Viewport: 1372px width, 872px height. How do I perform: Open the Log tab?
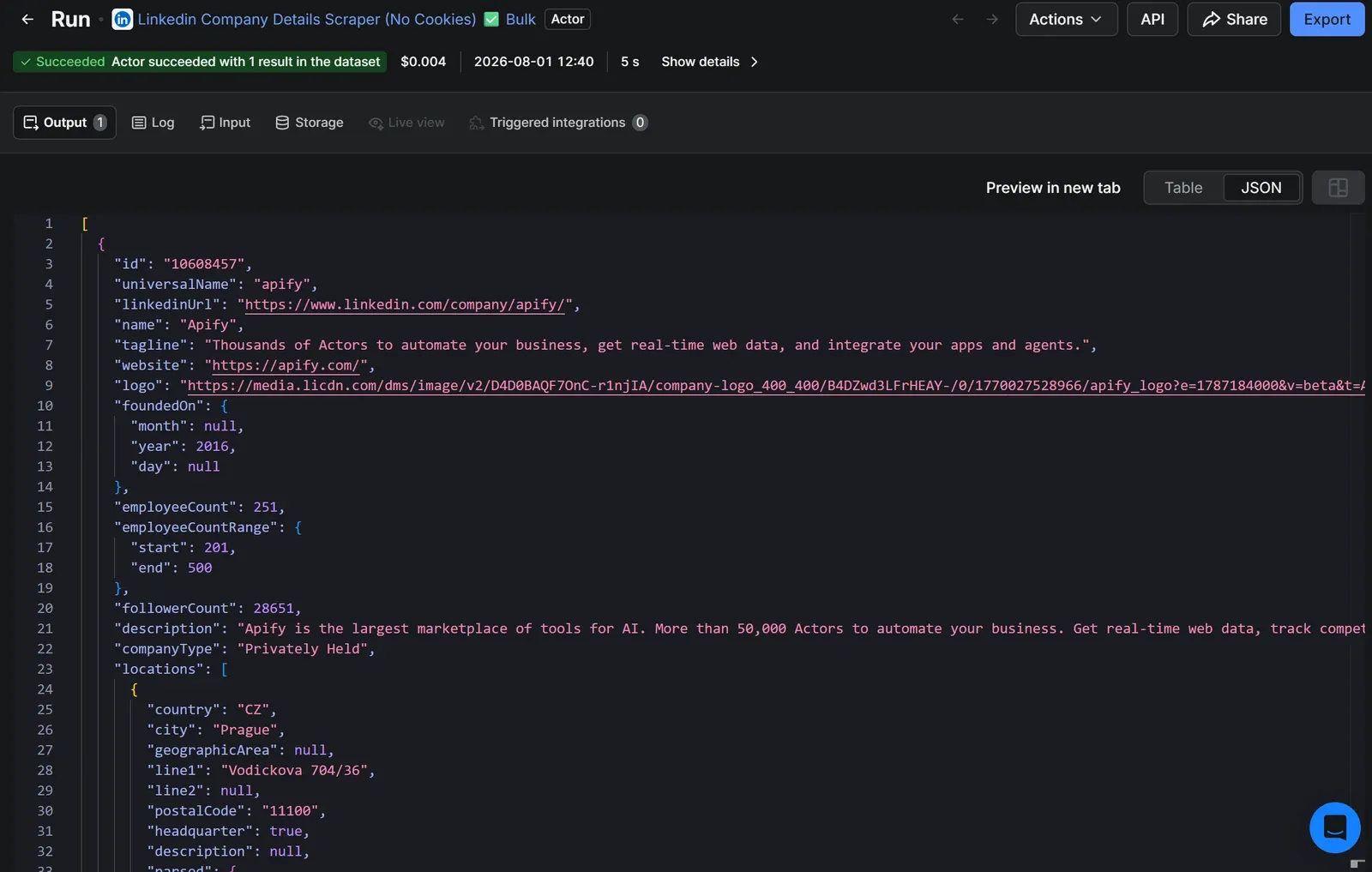153,123
